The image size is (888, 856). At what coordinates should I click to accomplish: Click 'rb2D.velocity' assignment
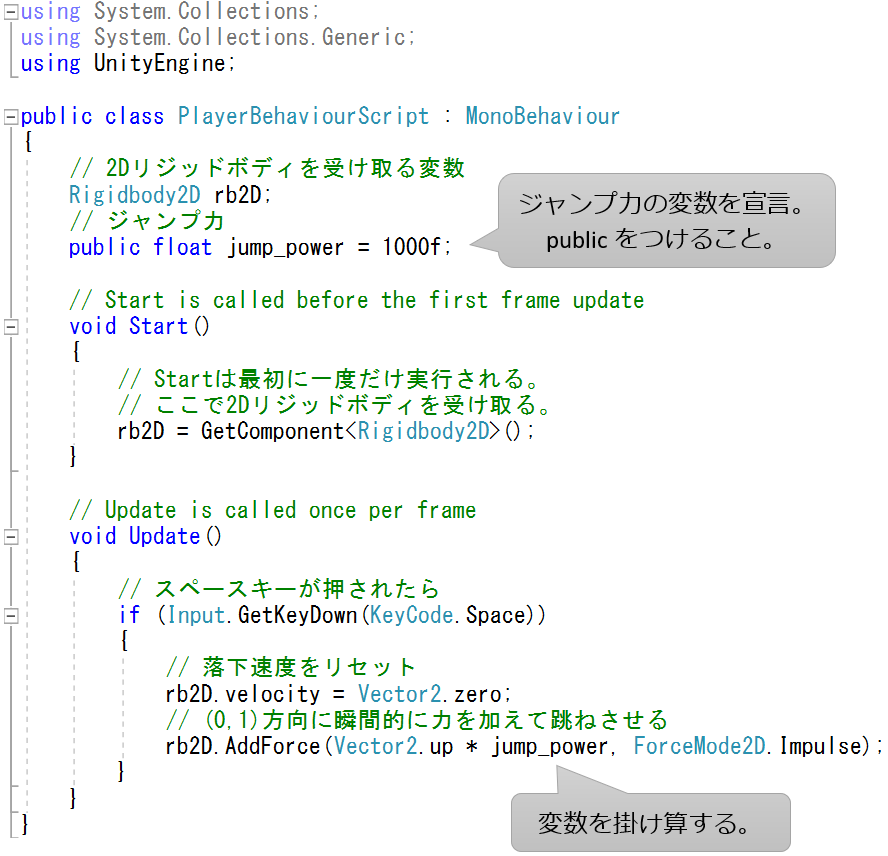243,695
